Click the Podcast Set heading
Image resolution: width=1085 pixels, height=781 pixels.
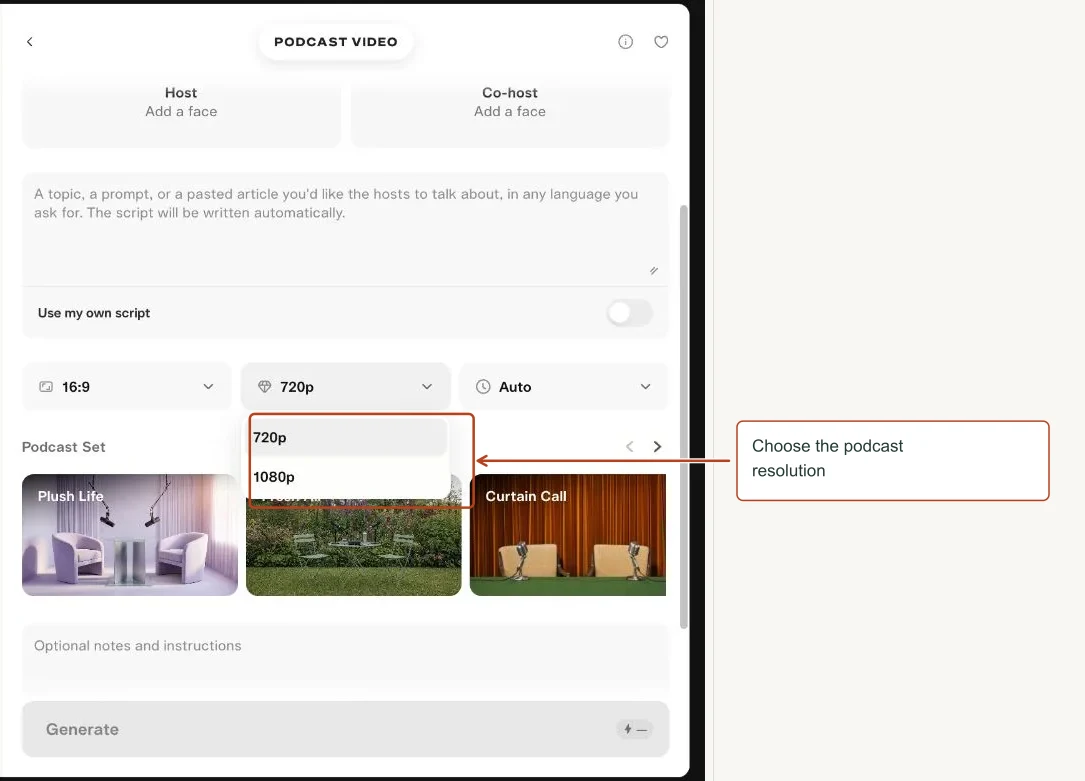coord(64,447)
